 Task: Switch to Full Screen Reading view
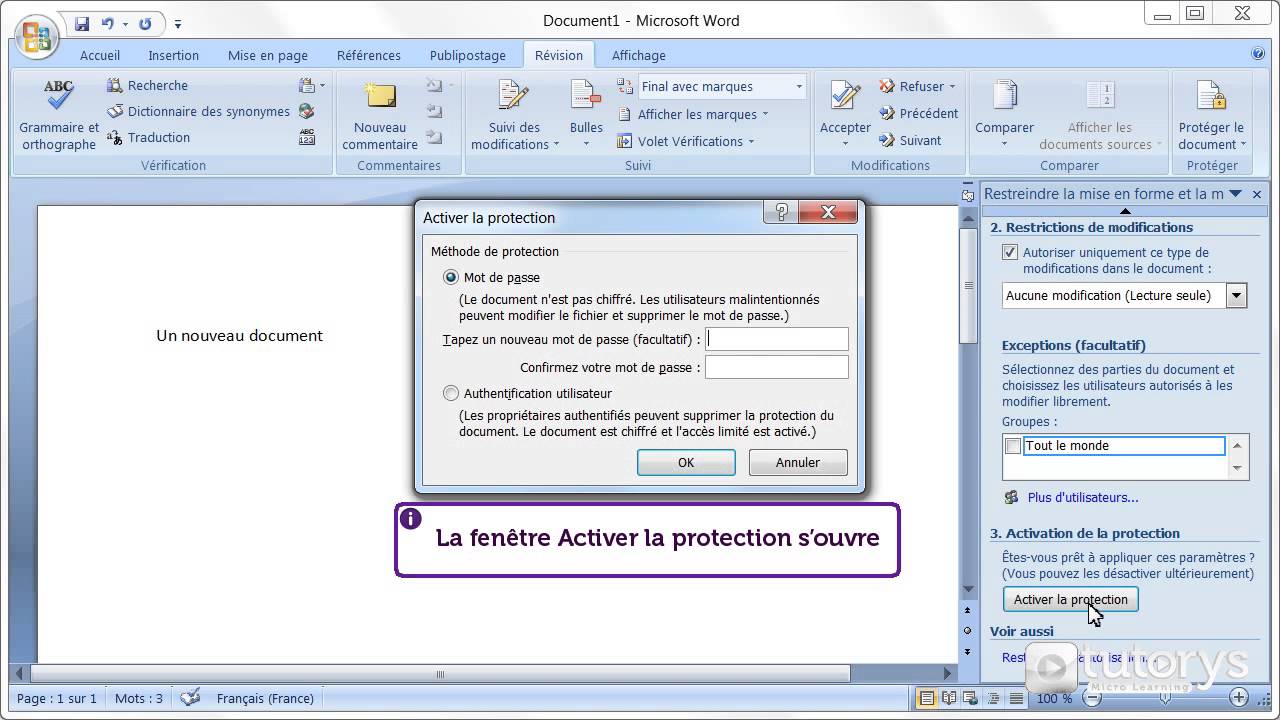(949, 698)
